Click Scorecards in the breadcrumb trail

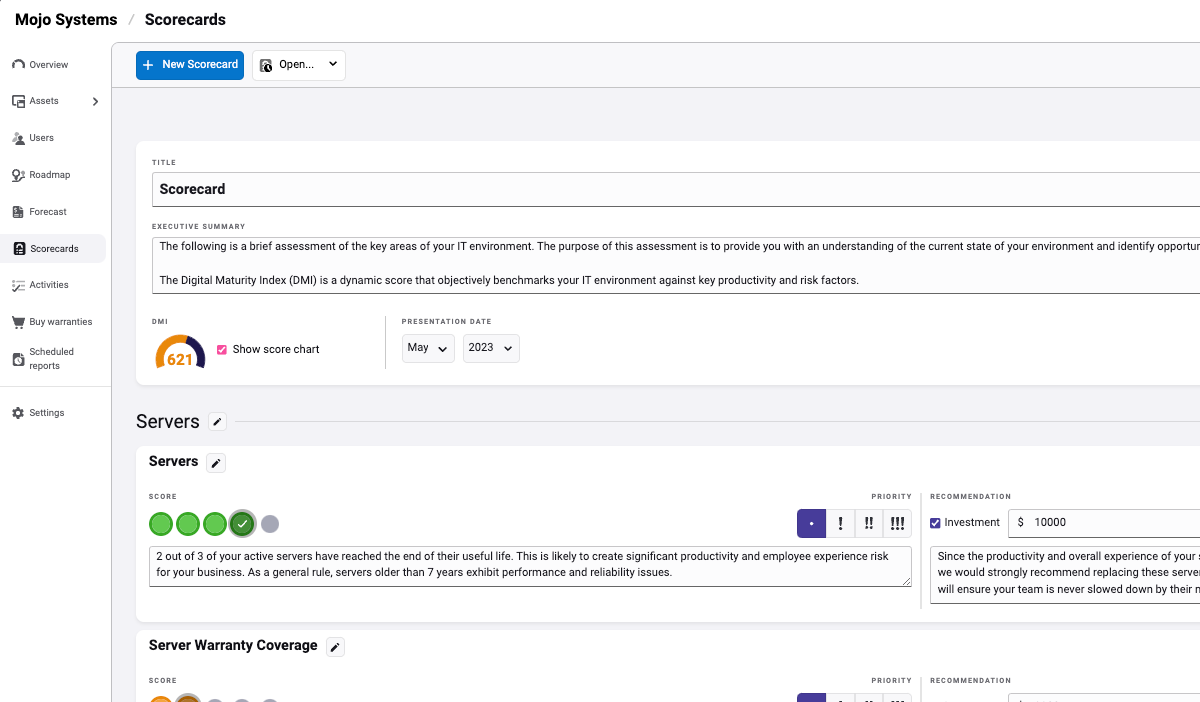pos(185,19)
